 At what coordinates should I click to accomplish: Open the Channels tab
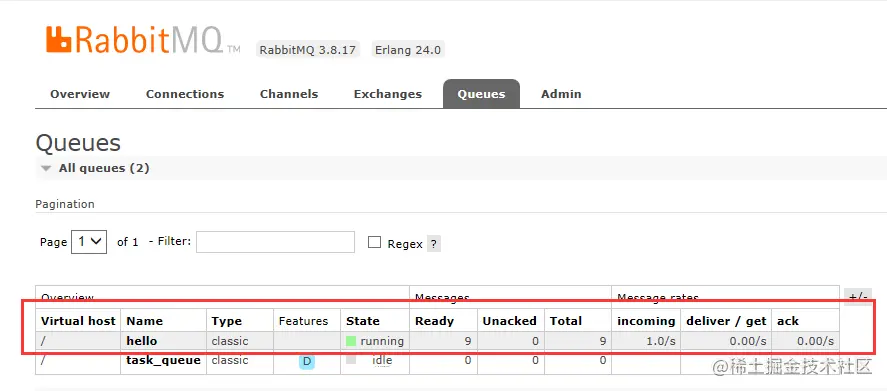pos(289,94)
